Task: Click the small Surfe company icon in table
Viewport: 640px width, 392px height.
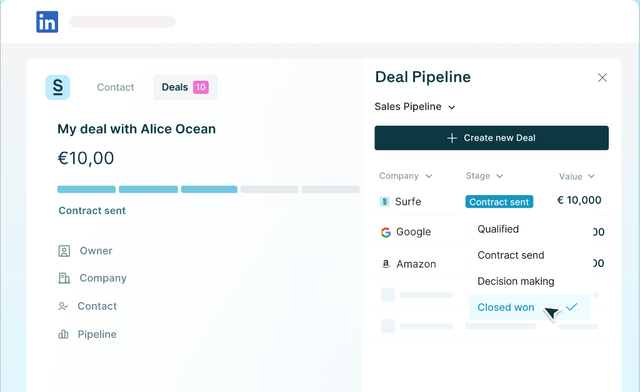Action: tap(384, 201)
